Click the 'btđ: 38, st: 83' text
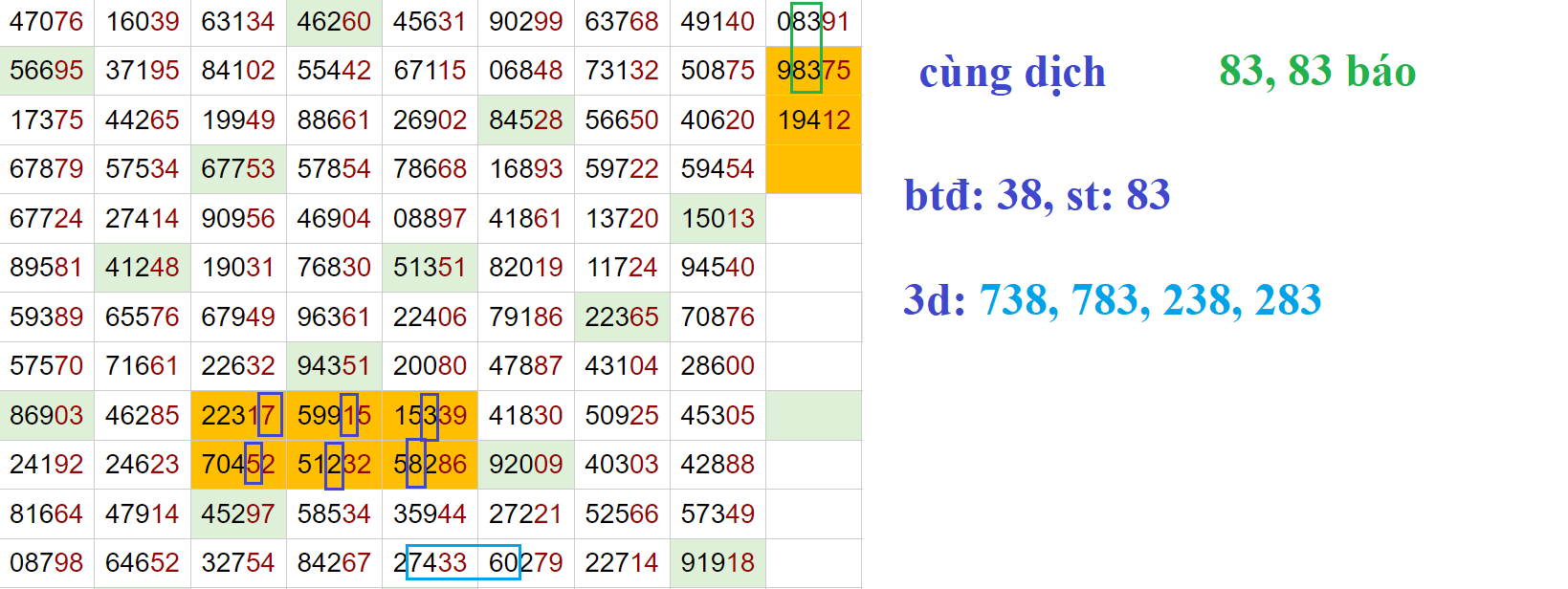The image size is (1568, 589). [x=1037, y=195]
